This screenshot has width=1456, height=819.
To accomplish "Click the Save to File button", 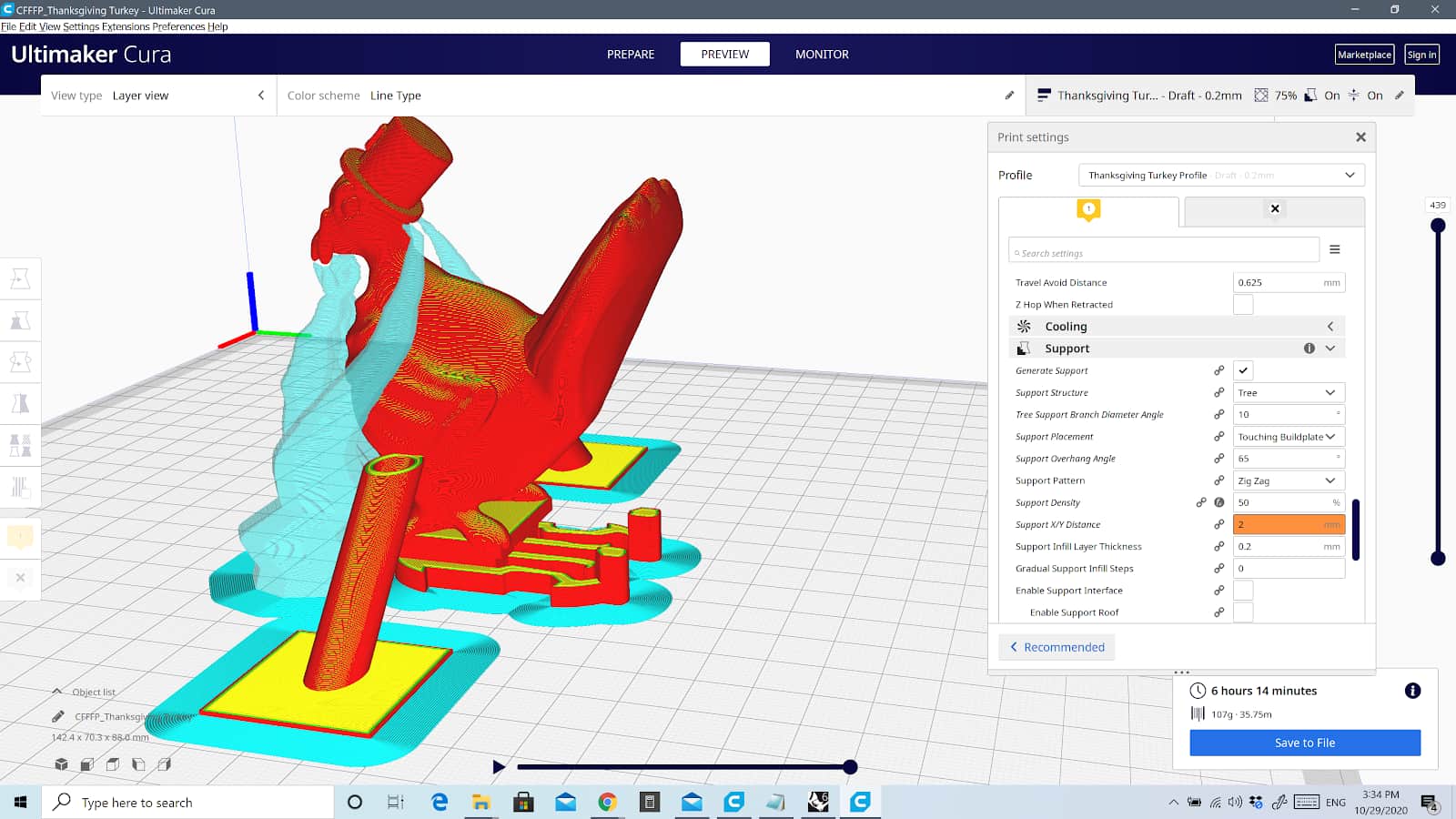I will click(x=1304, y=743).
